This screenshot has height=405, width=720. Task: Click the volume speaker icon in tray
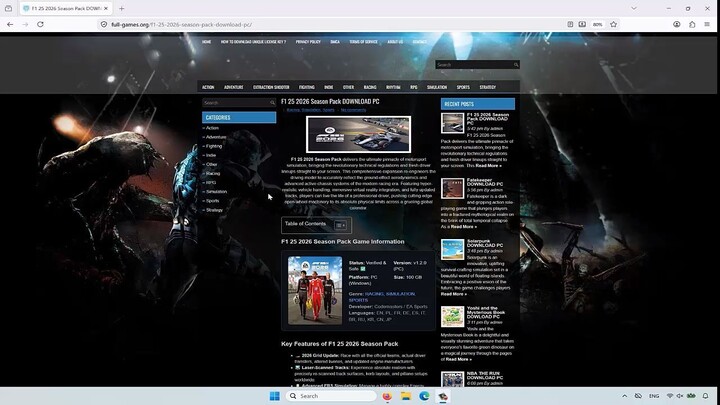680,396
